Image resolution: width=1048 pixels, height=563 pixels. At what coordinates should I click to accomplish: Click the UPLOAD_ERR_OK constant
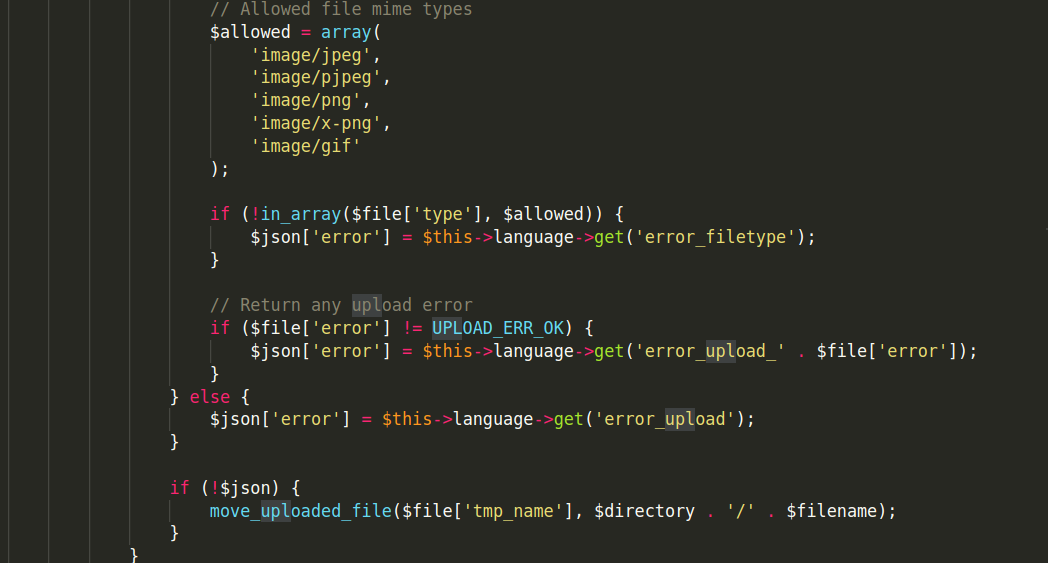tap(497, 328)
